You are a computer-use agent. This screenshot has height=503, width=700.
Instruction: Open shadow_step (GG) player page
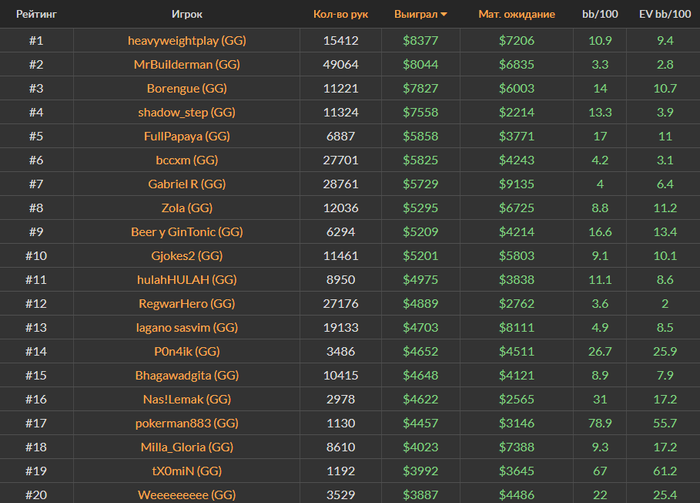click(x=186, y=112)
